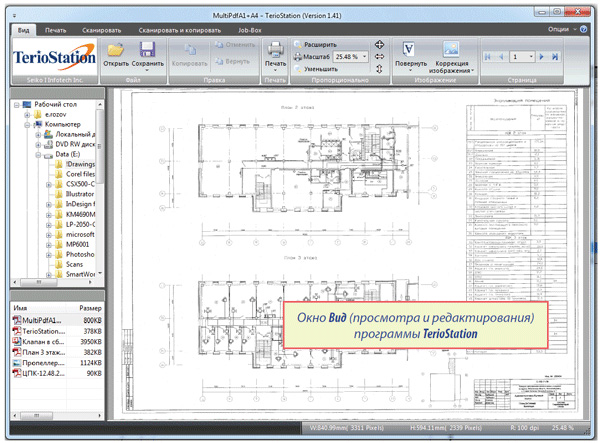Sort file list by Размер column
Image resolution: width=600 pixels, height=443 pixels.
pos(90,308)
